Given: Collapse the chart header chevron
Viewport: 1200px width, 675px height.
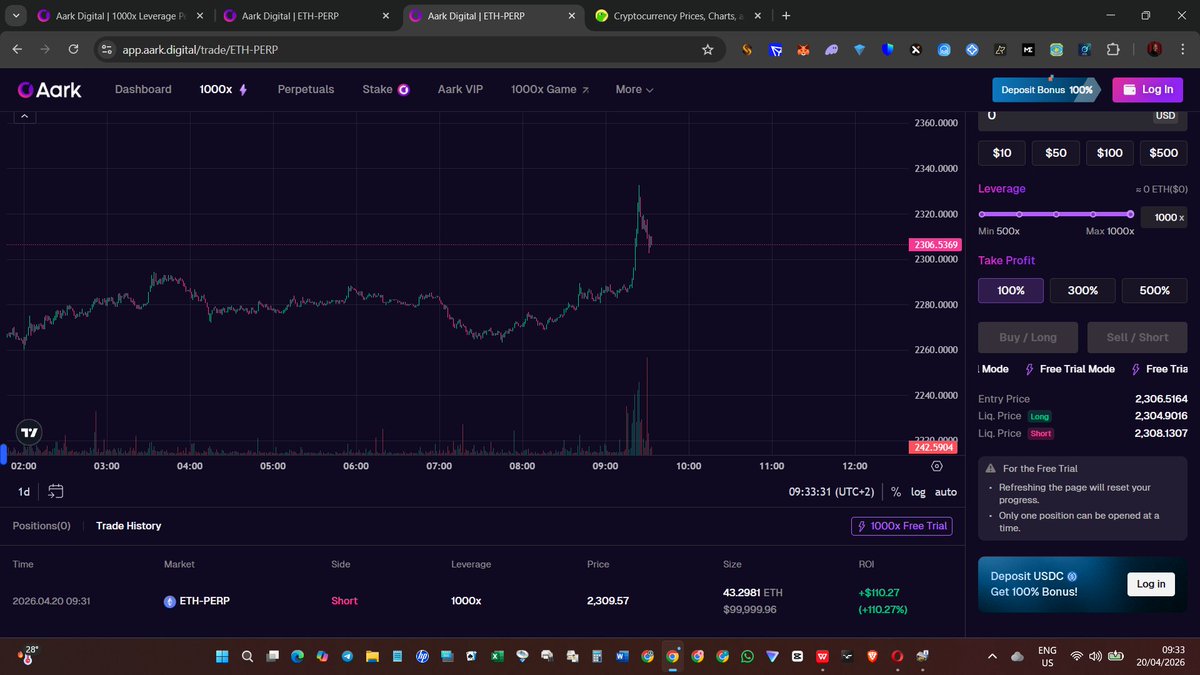Looking at the screenshot, I should [25, 116].
